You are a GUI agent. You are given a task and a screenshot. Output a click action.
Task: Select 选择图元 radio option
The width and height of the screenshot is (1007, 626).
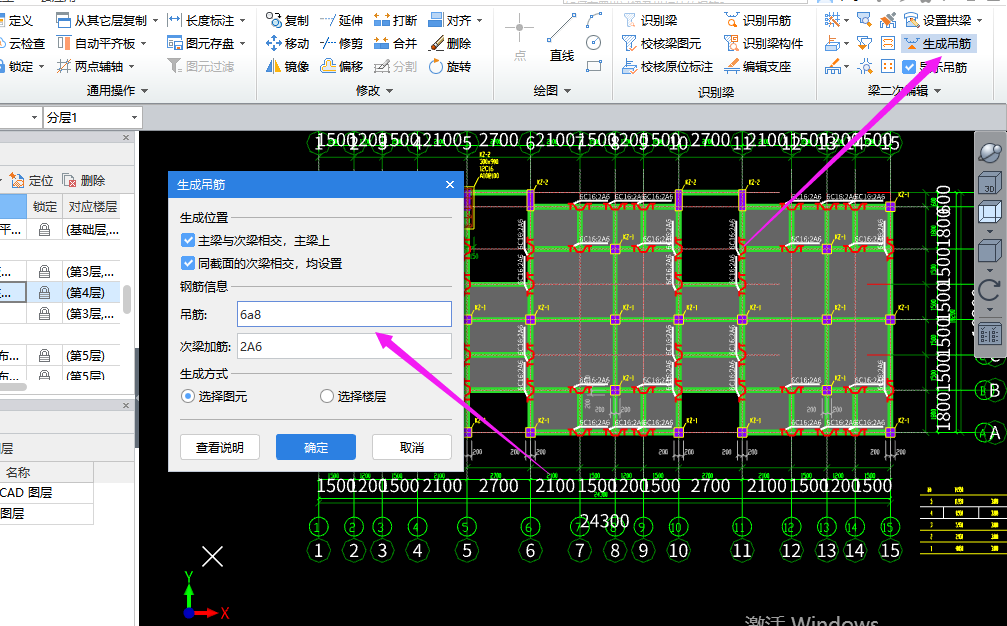pos(188,396)
